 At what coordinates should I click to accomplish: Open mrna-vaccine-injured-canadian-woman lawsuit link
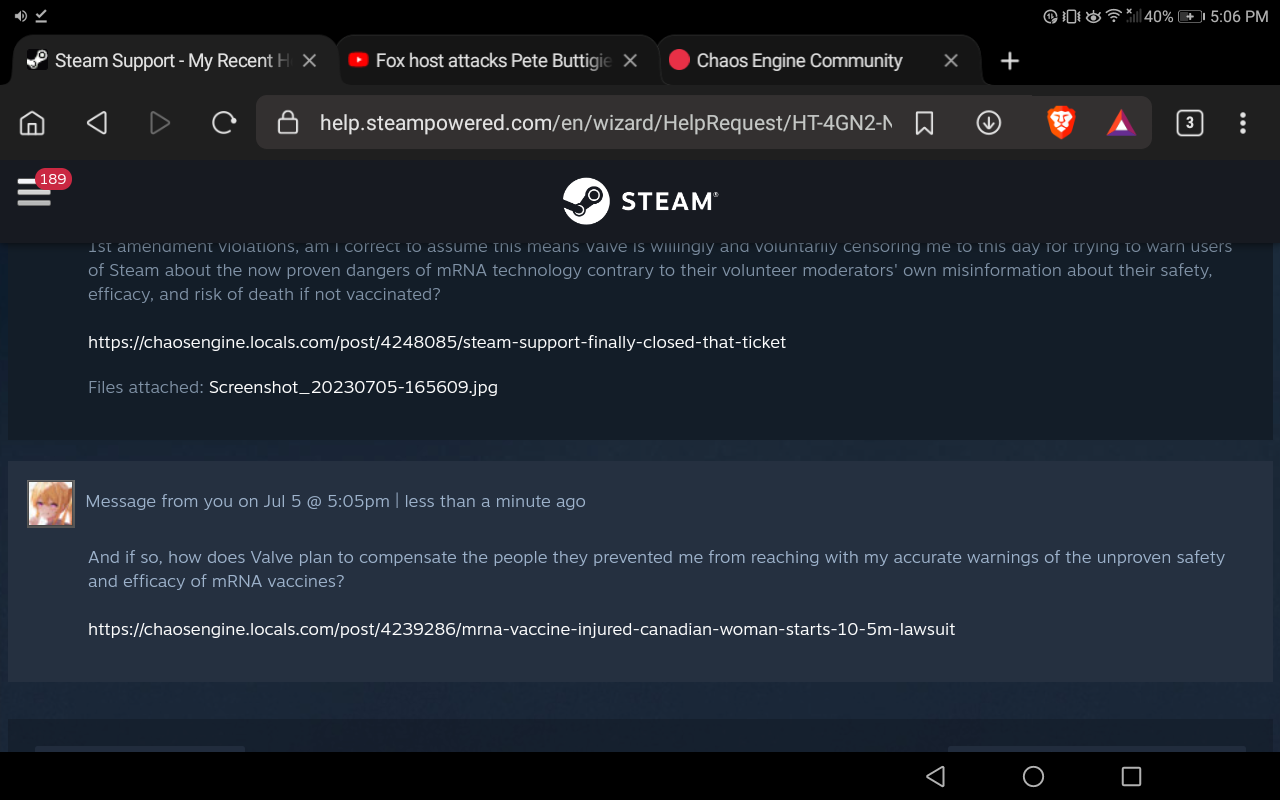(x=522, y=630)
